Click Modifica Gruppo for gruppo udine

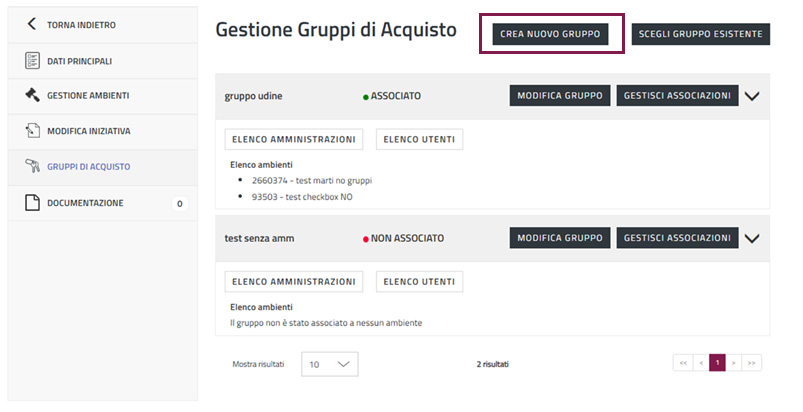point(560,96)
